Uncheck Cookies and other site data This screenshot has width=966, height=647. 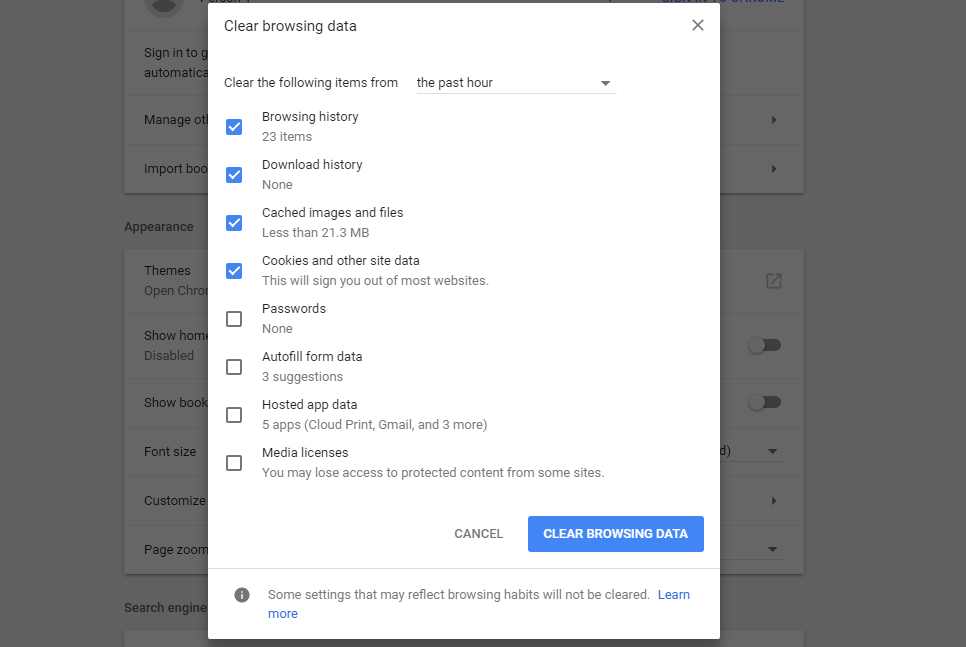pos(234,271)
